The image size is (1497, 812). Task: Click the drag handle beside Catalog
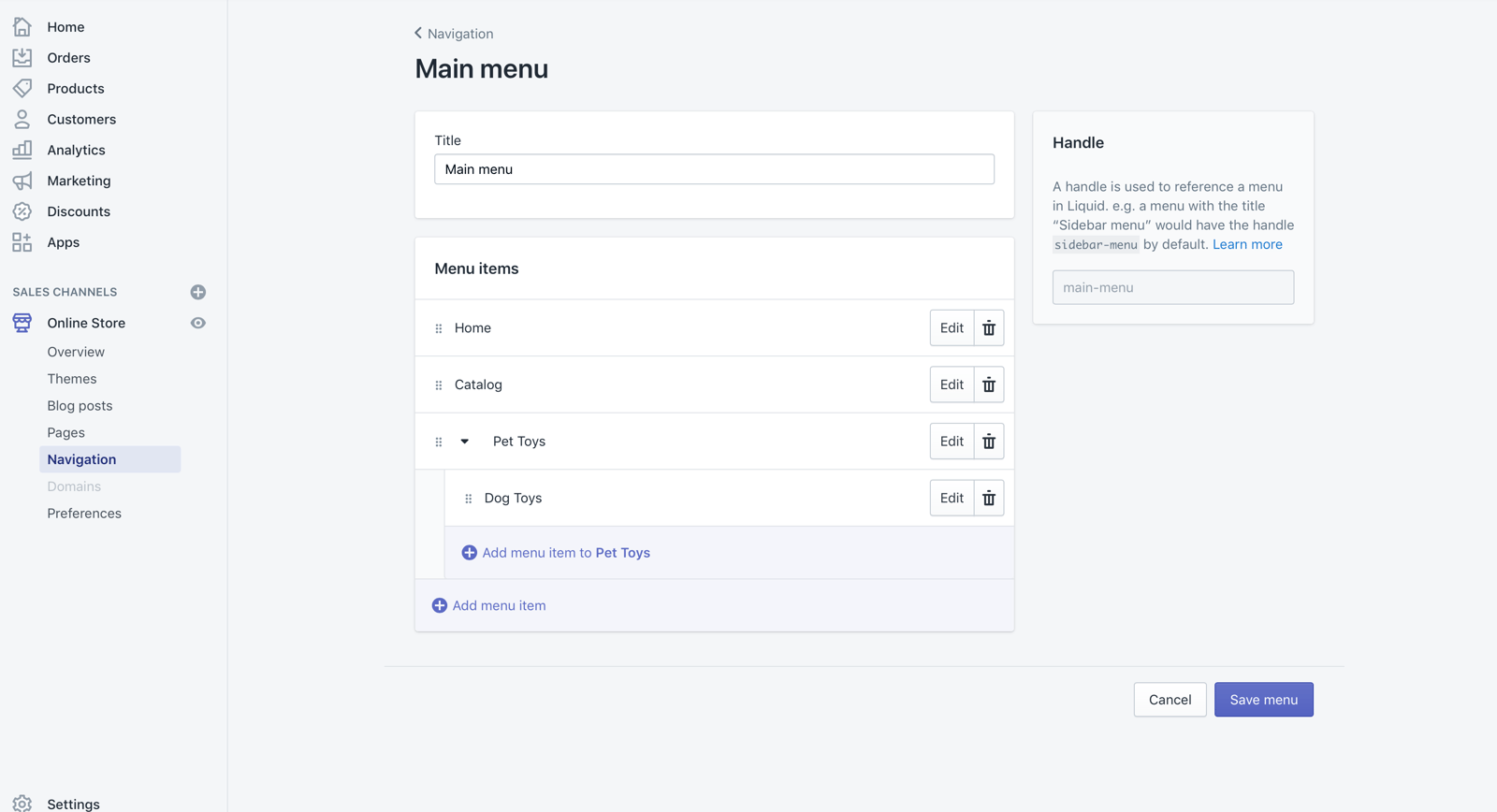tap(439, 385)
